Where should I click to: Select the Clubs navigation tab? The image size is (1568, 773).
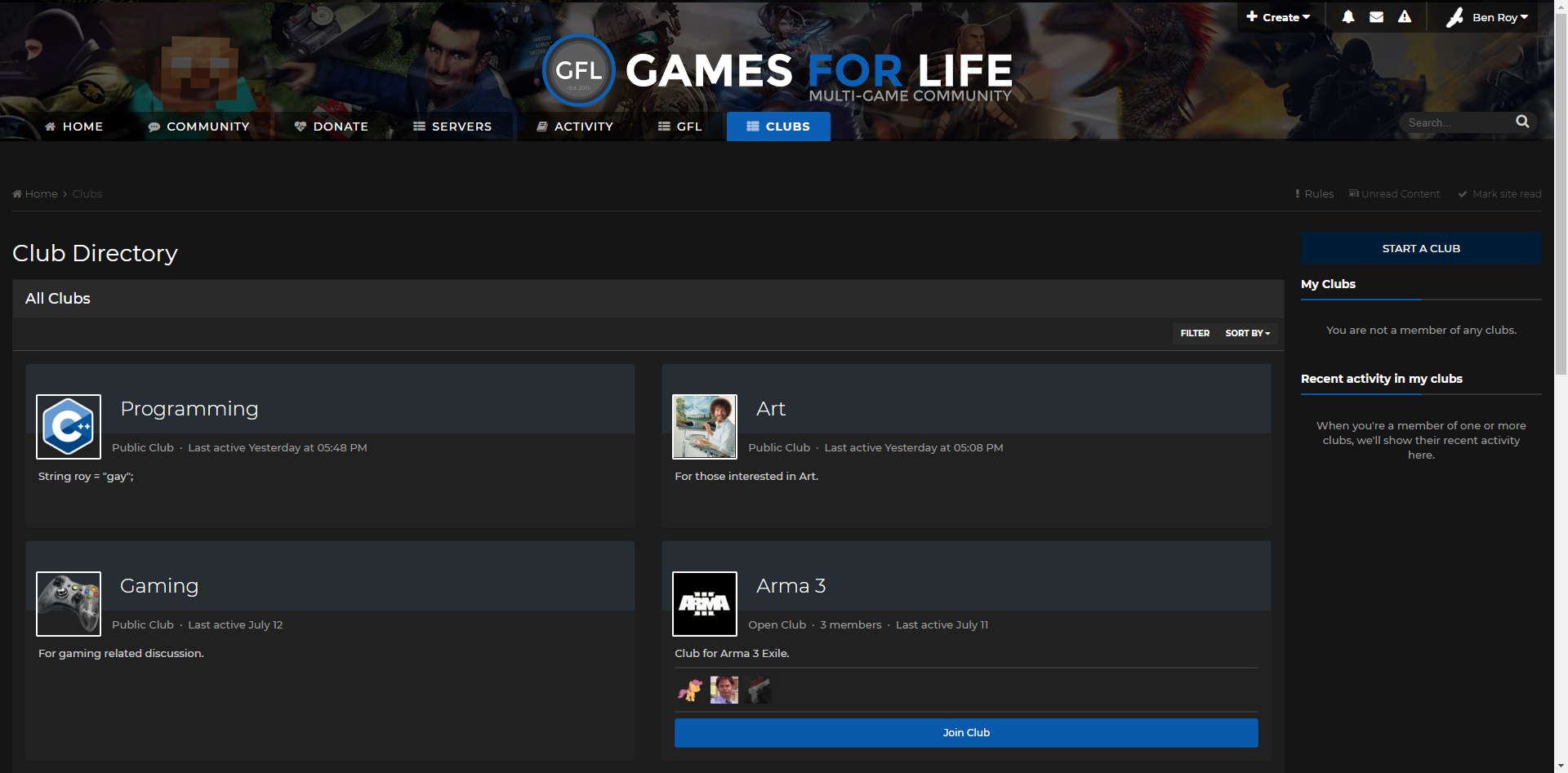pos(778,127)
